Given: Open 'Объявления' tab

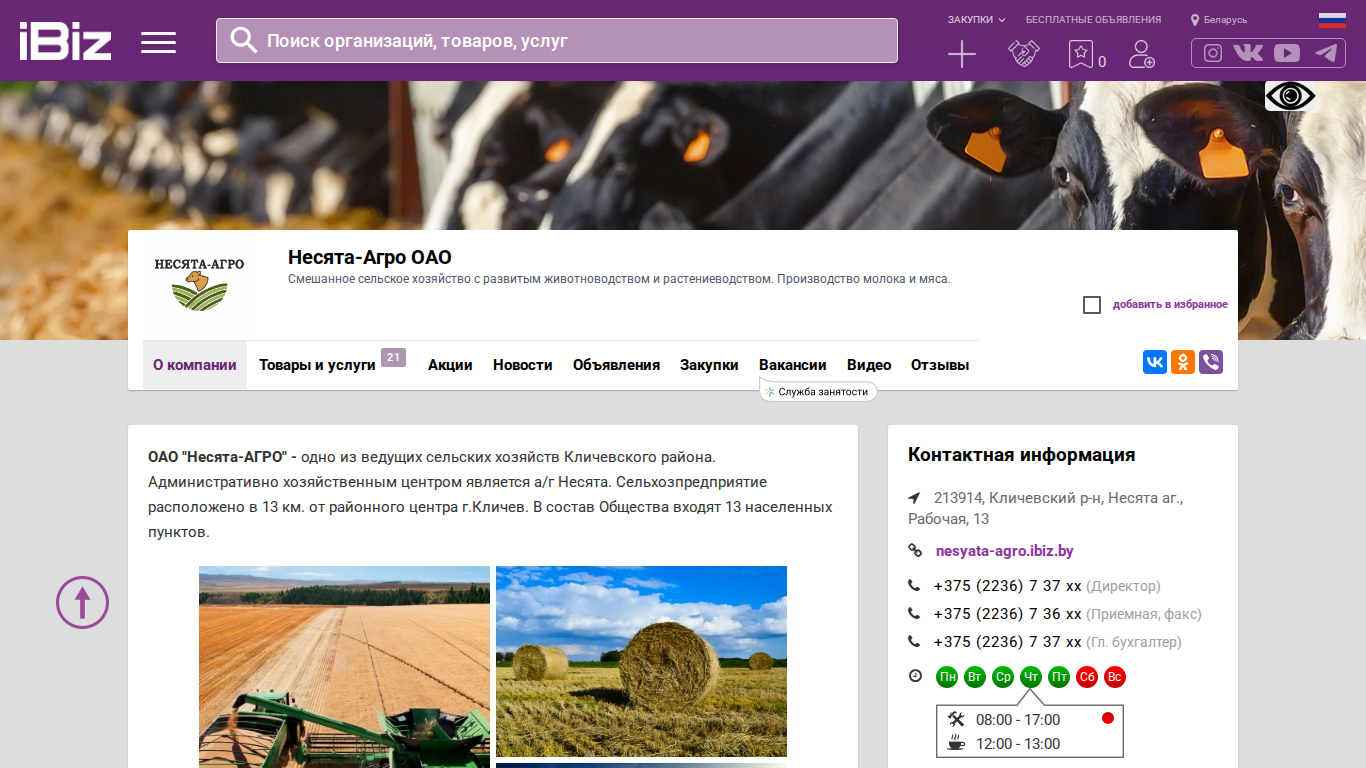Looking at the screenshot, I should pyautogui.click(x=616, y=365).
